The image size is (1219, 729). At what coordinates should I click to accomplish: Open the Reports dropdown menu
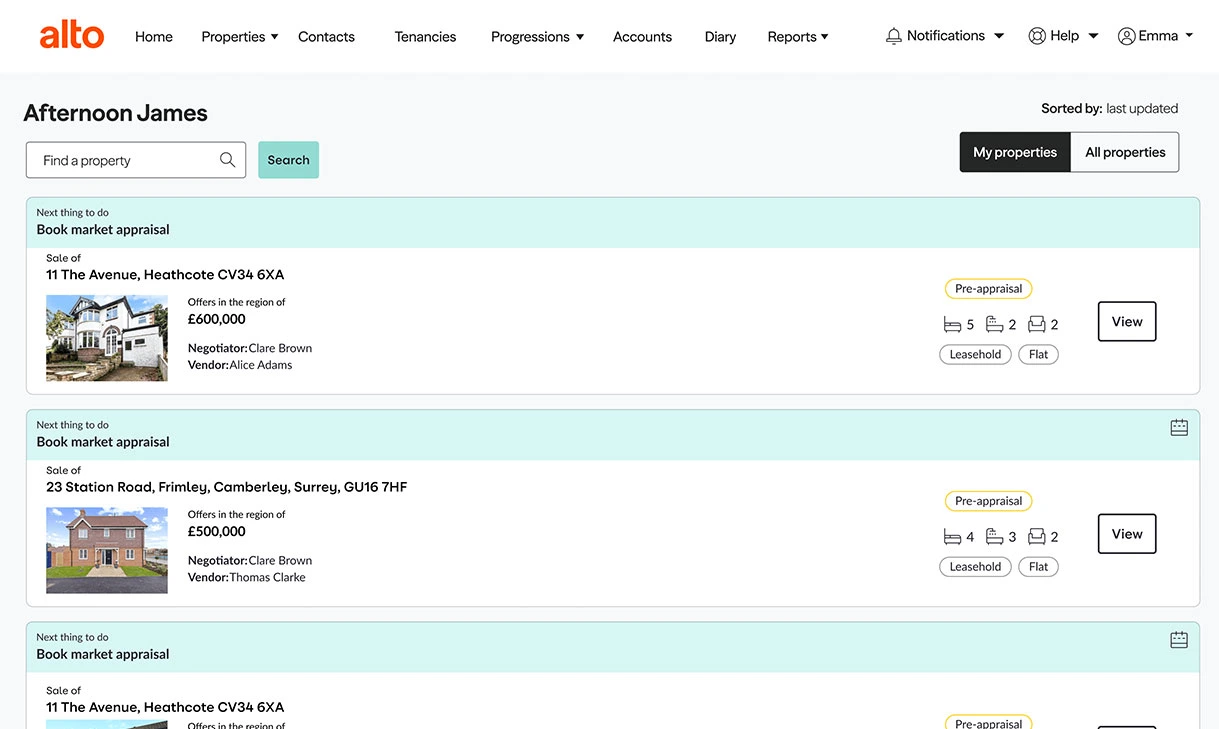click(797, 37)
